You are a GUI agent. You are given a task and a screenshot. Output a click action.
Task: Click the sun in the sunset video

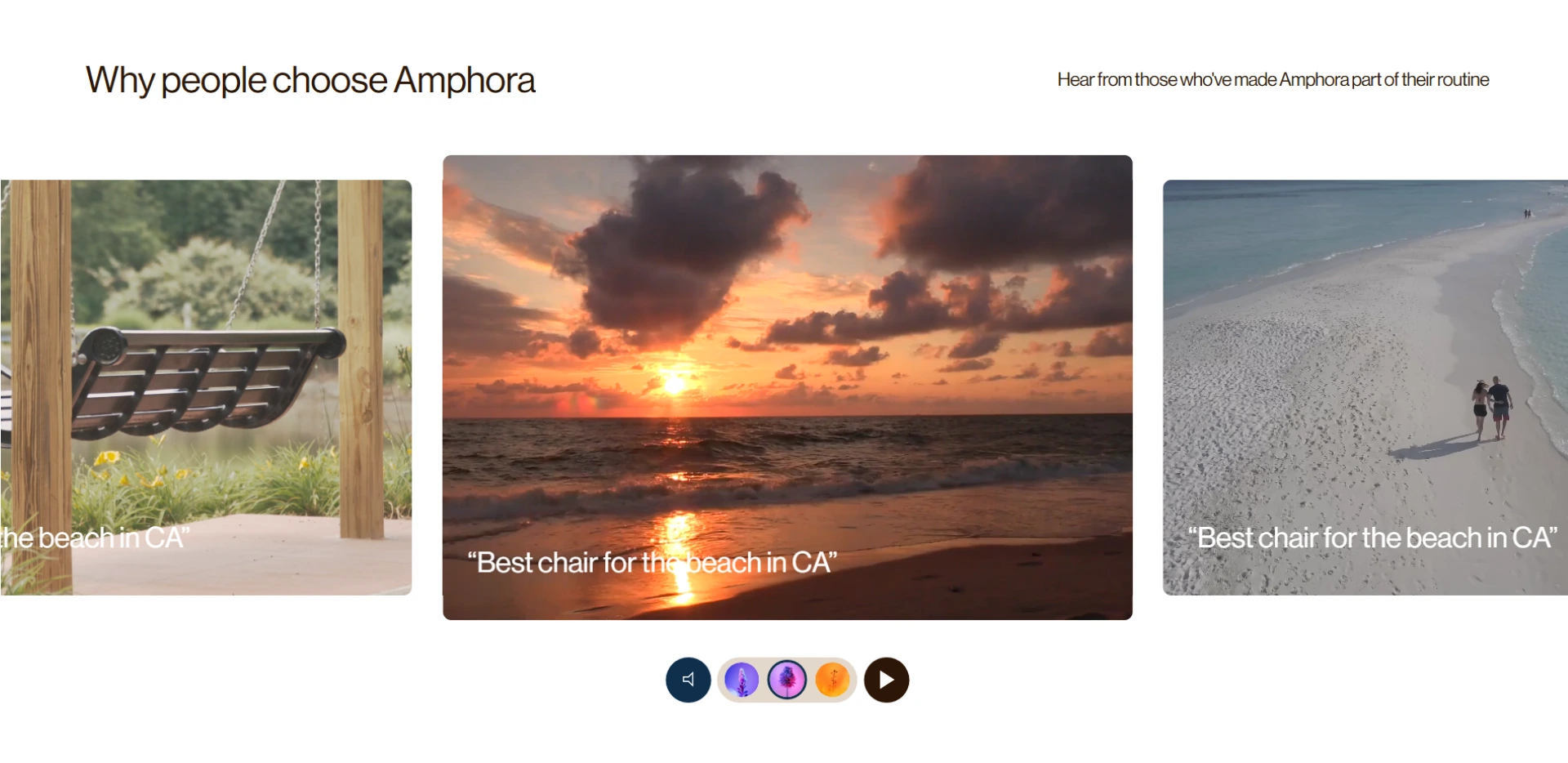pyautogui.click(x=674, y=382)
